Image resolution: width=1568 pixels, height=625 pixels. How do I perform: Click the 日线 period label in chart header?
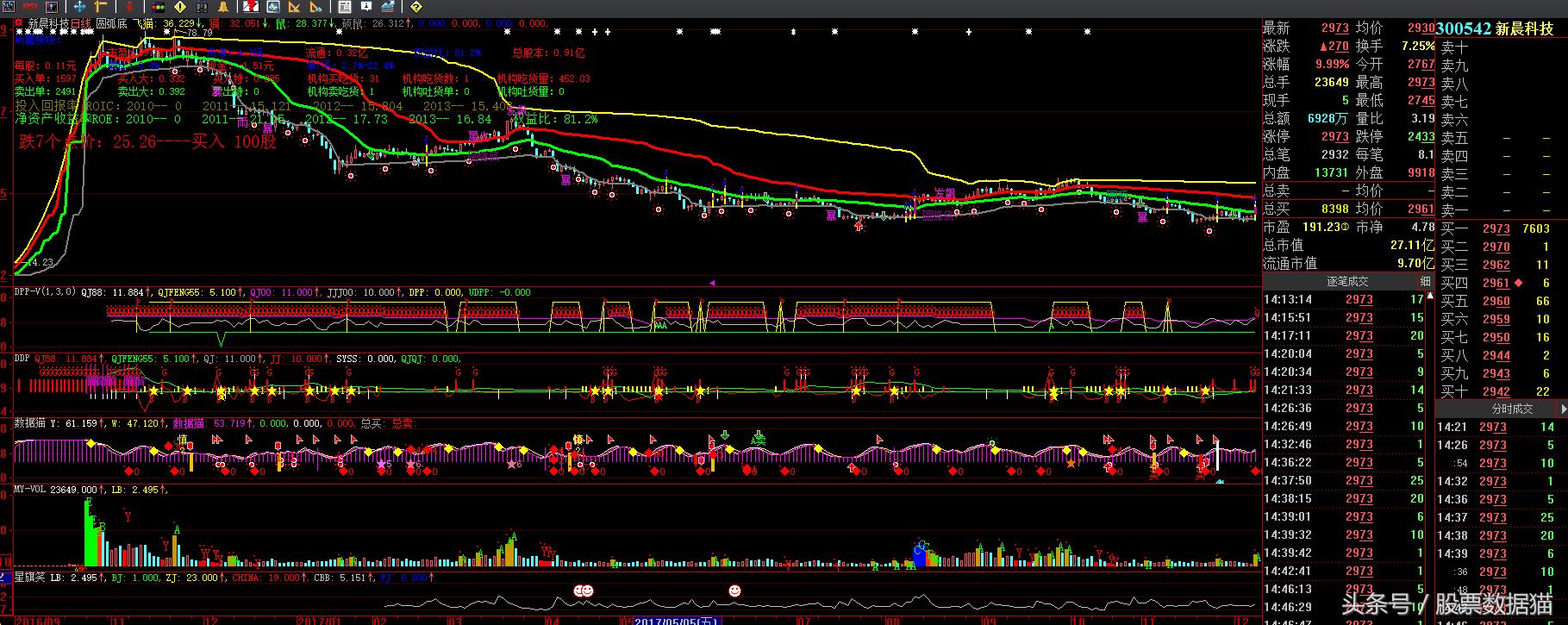pos(80,23)
